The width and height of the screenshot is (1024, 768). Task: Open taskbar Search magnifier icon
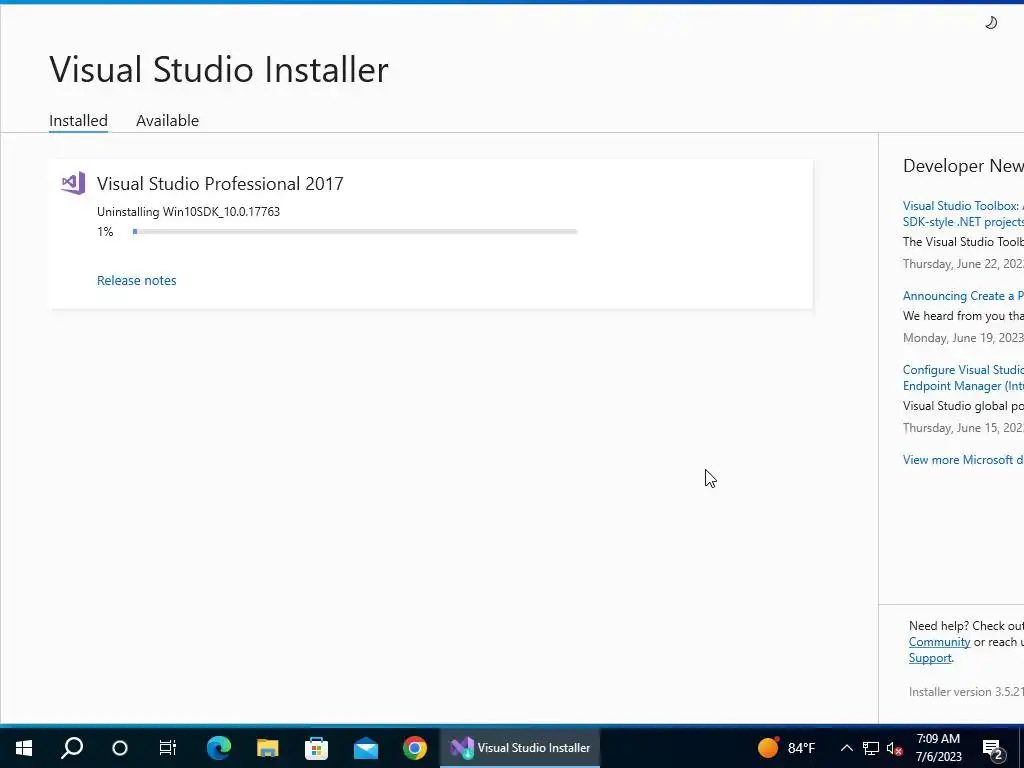click(x=72, y=748)
